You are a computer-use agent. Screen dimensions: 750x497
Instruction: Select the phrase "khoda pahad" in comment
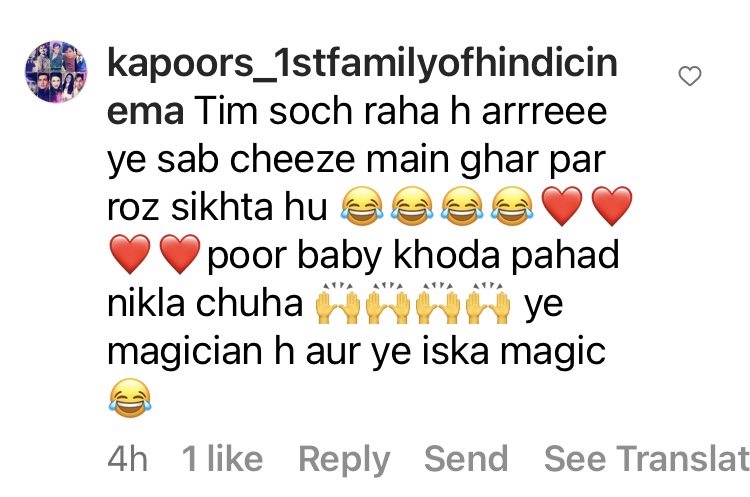[x=506, y=256]
